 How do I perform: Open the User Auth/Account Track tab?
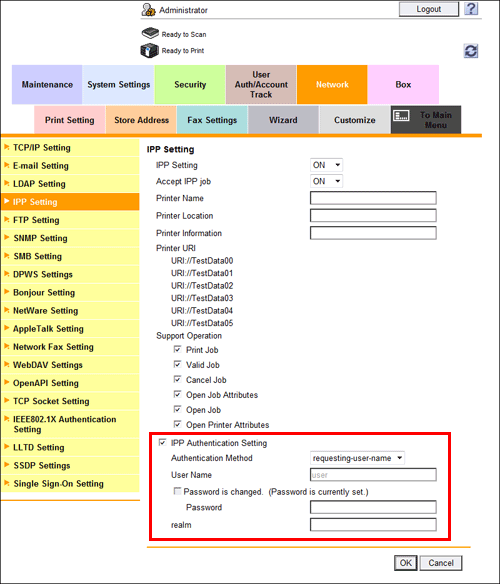click(261, 85)
